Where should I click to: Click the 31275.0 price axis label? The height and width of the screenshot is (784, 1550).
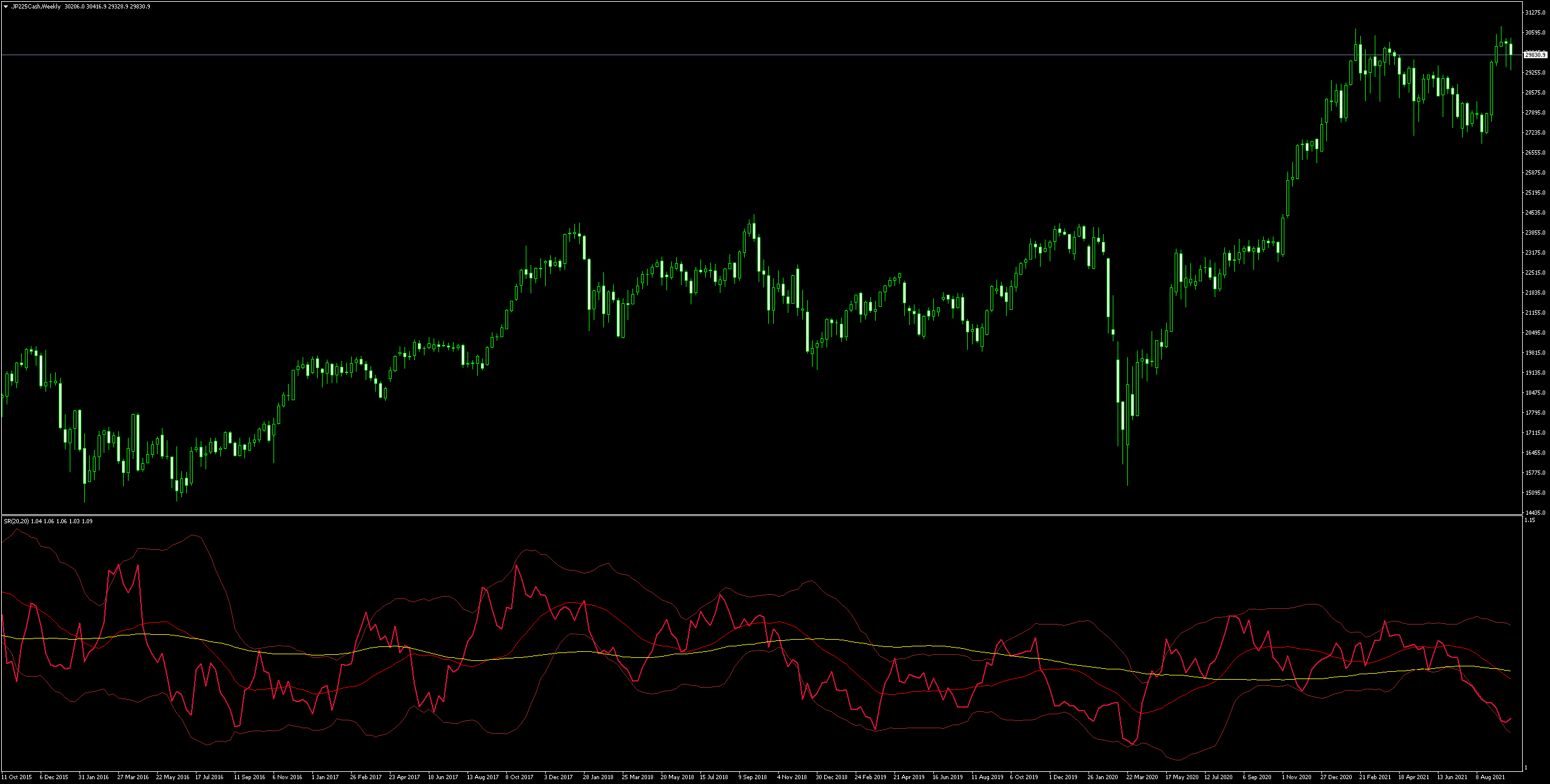(1535, 13)
